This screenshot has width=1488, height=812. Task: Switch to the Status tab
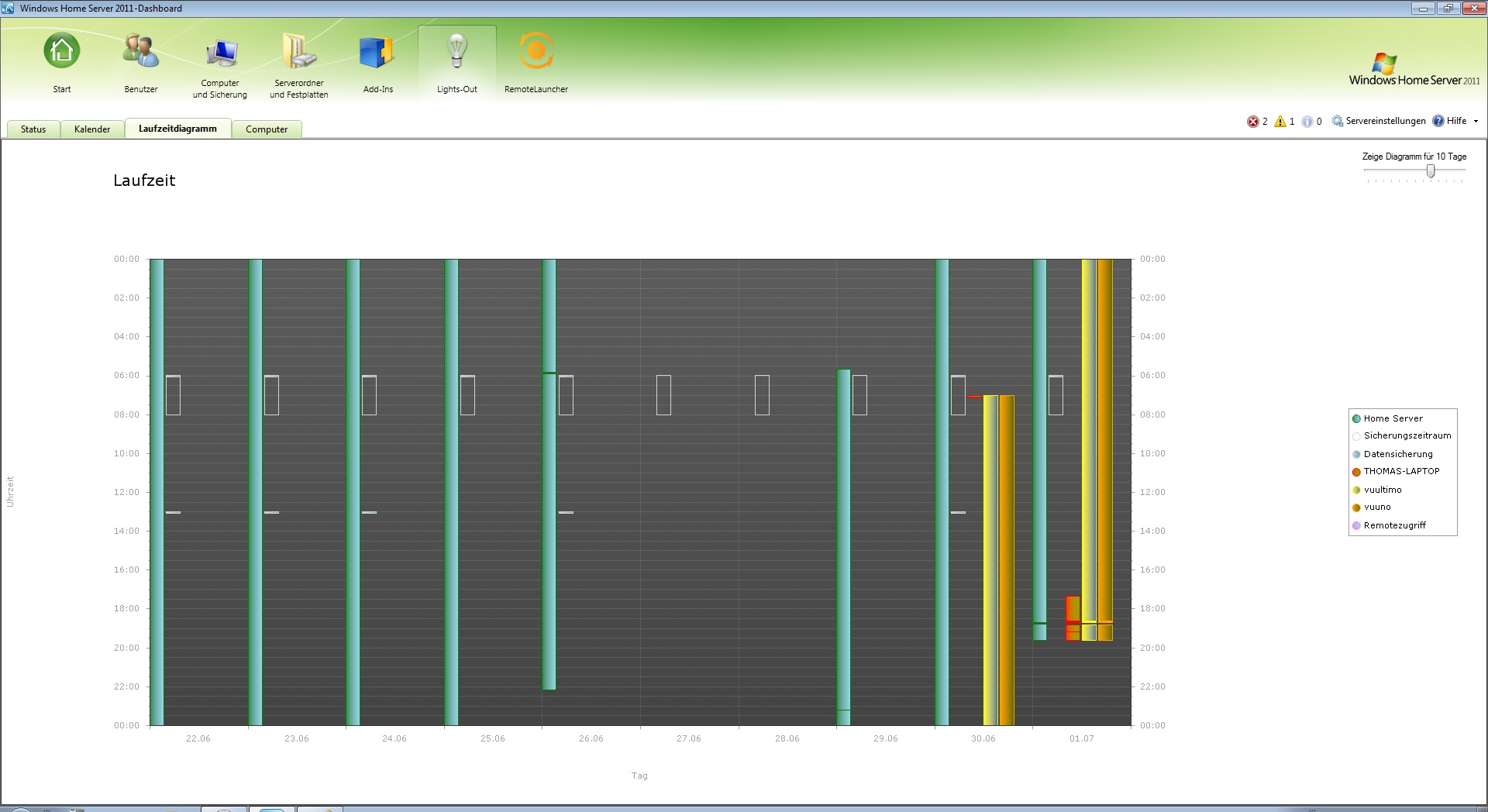pyautogui.click(x=33, y=129)
